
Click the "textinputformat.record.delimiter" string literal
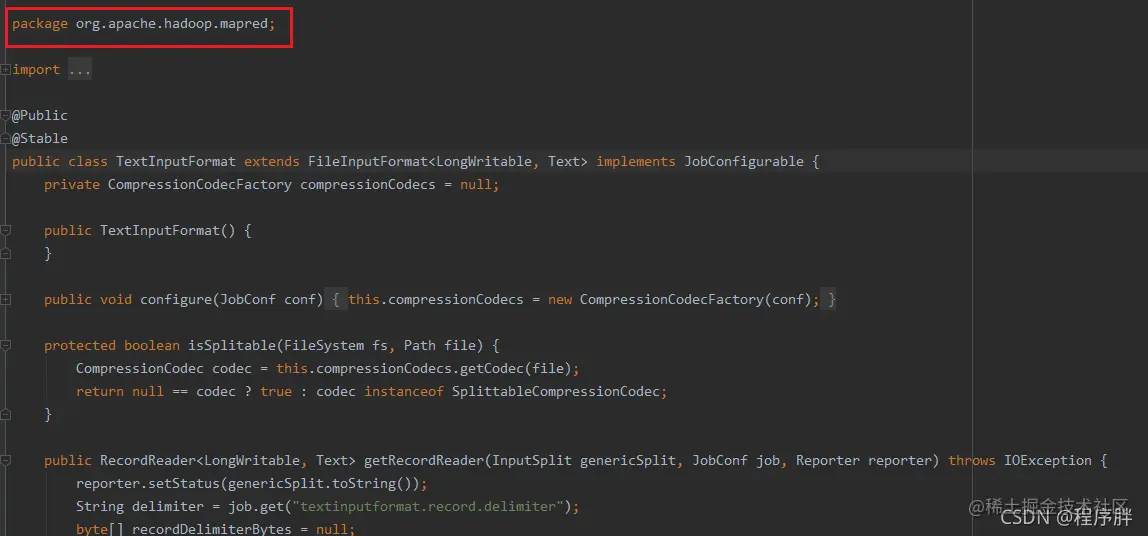click(x=428, y=507)
